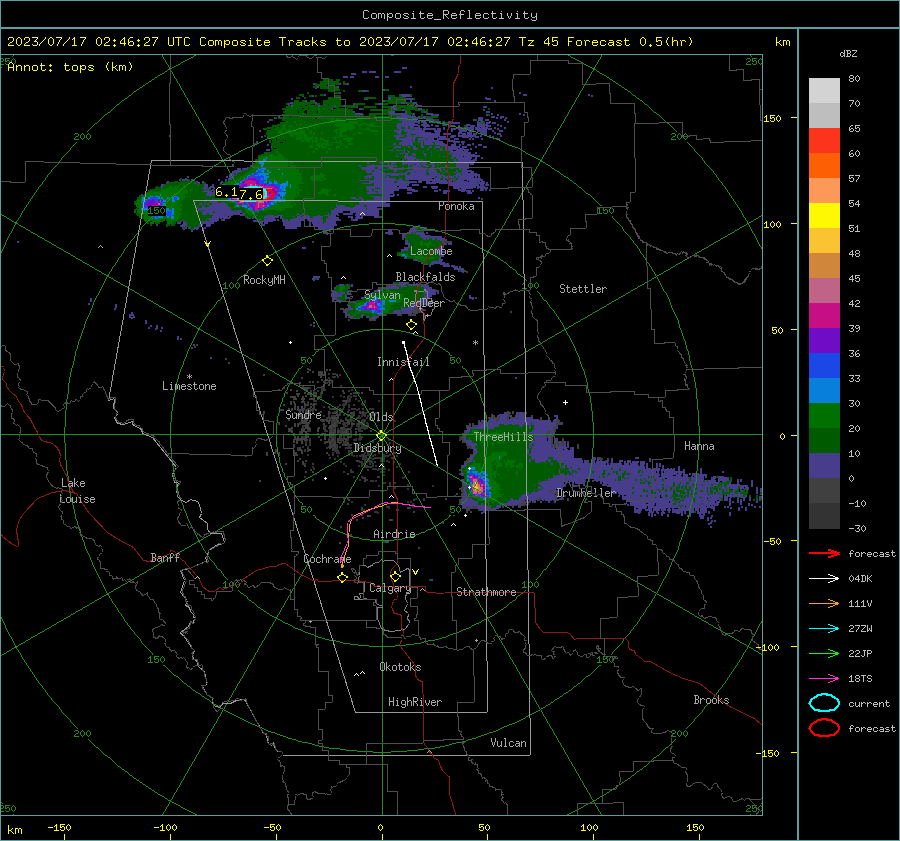Screen dimensions: 900x841
Task: Click the cyan 27ZW arrow in legend
Action: (x=824, y=629)
